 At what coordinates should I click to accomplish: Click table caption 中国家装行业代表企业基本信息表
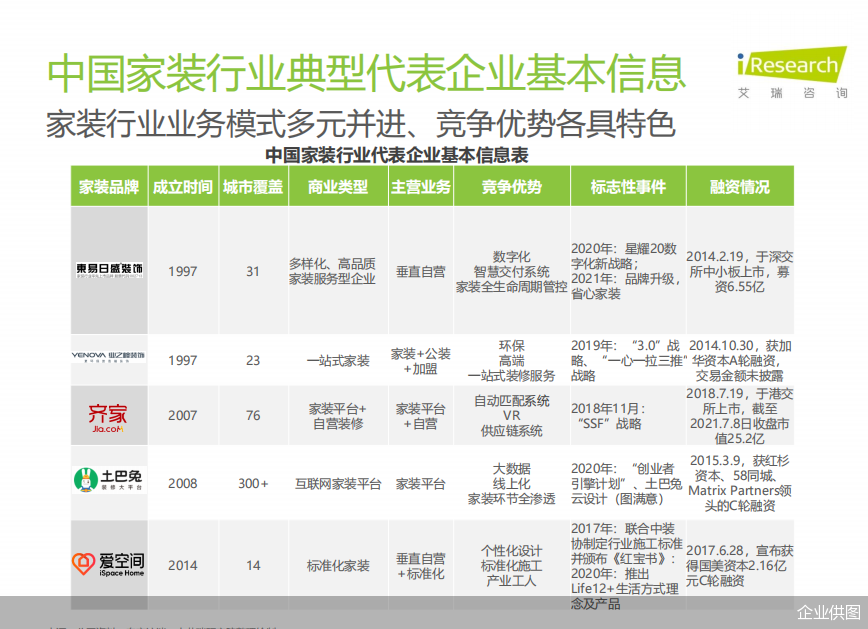396,155
